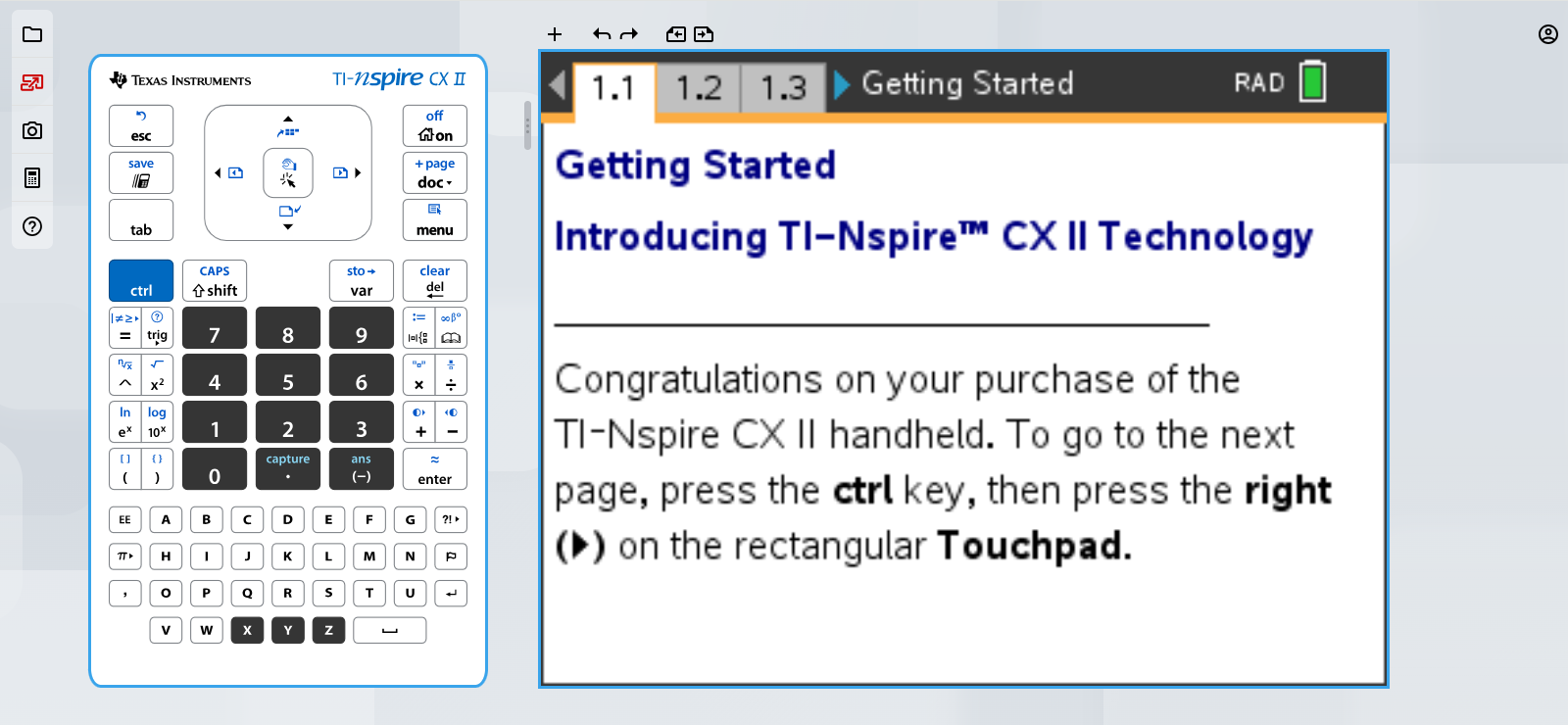
Task: Toggle the ctrl modifier key
Action: [x=141, y=281]
